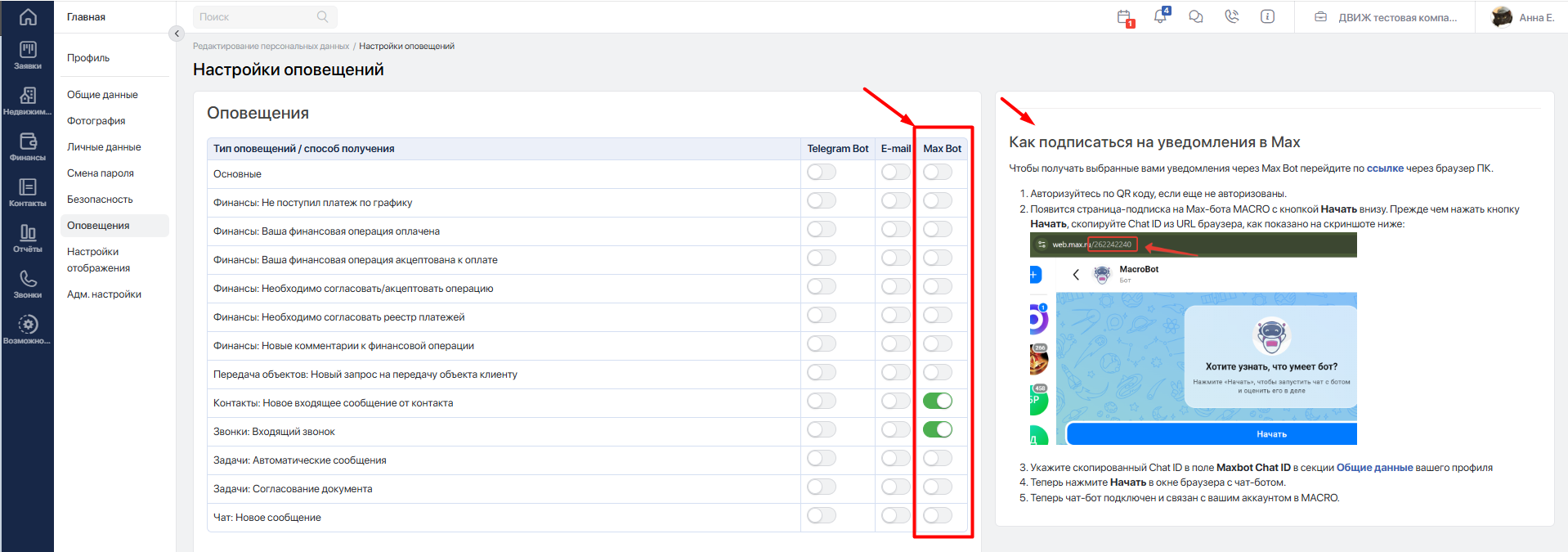
Task: Open the Анна Е. user profile menu
Action: [1522, 17]
